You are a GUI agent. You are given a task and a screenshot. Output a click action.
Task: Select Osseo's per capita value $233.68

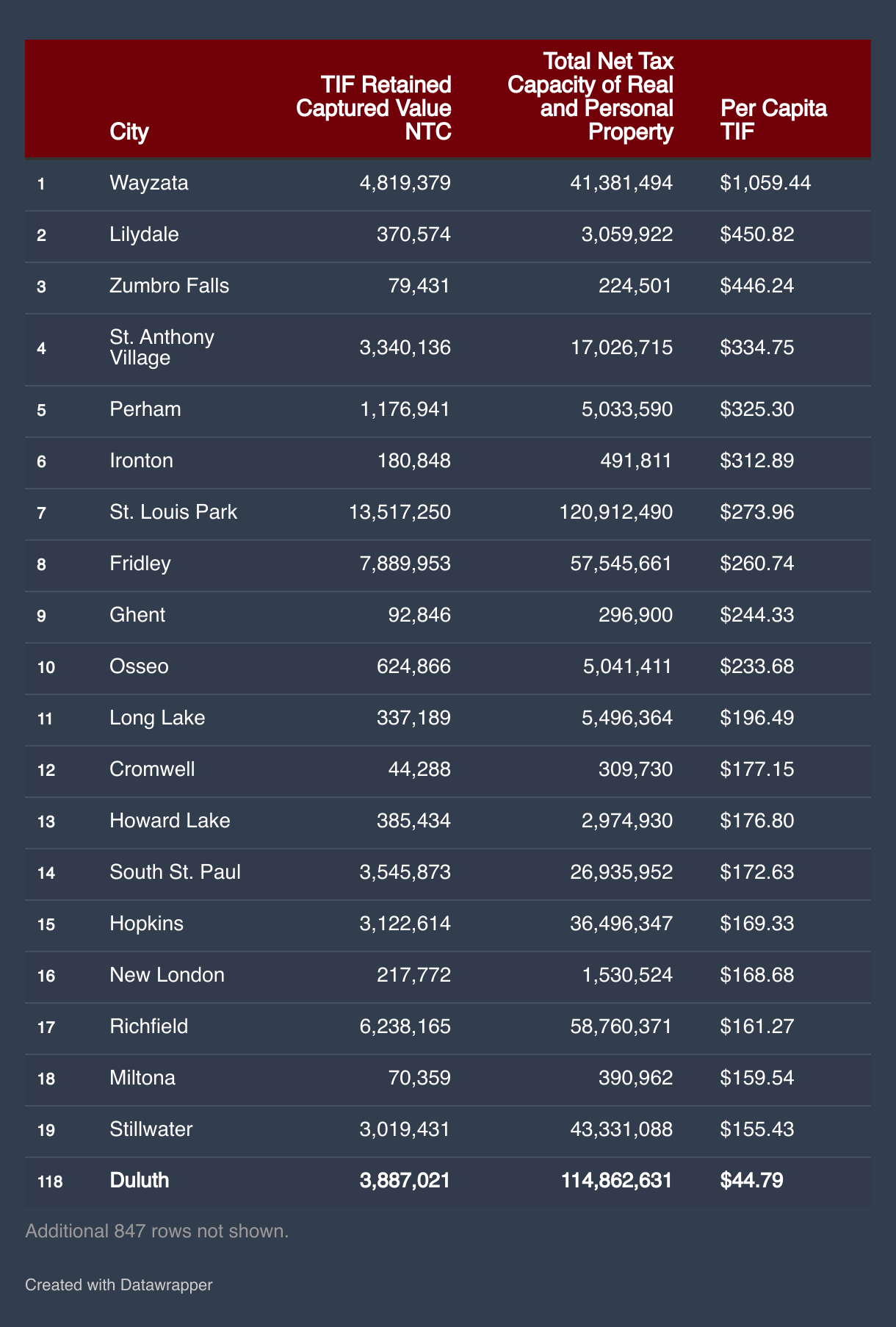coord(757,666)
